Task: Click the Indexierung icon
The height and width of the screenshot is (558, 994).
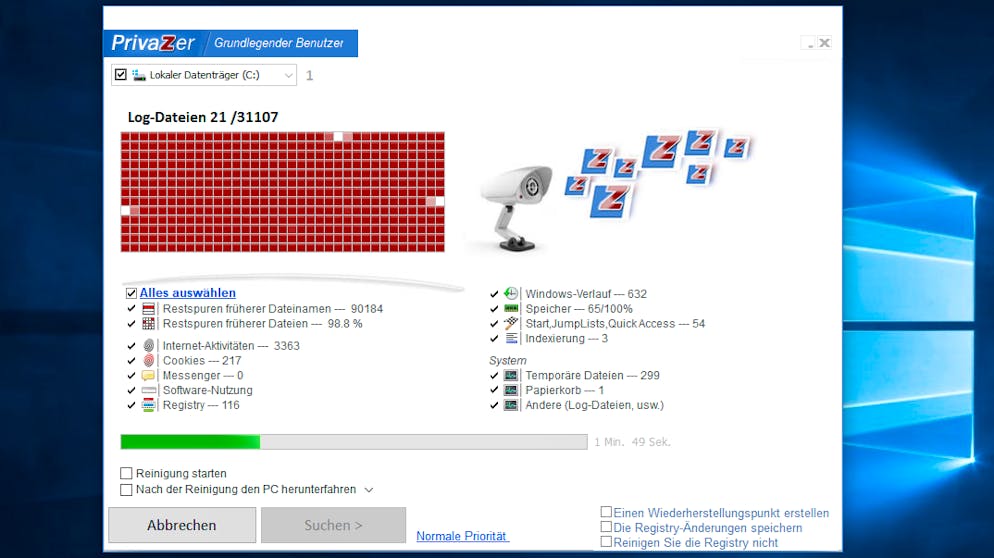Action: pos(511,339)
